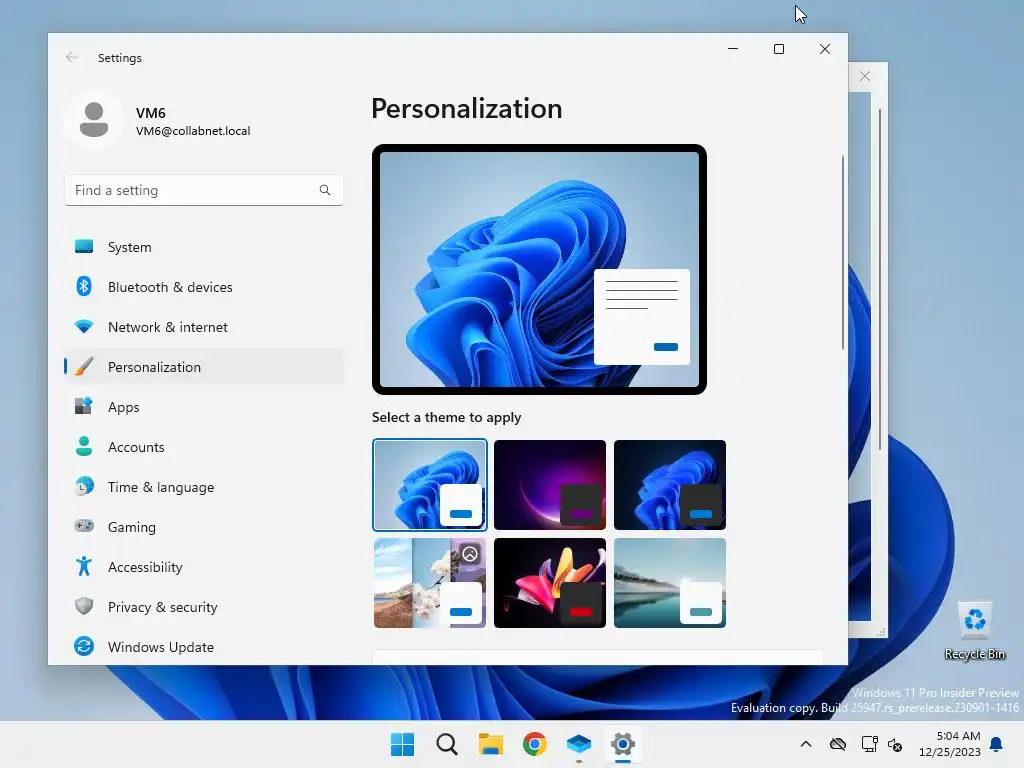
Task: Apply the purple Glow theme
Action: [550, 485]
